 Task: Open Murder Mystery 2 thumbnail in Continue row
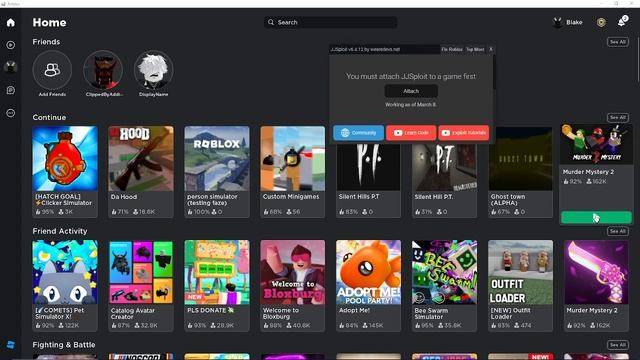596,144
